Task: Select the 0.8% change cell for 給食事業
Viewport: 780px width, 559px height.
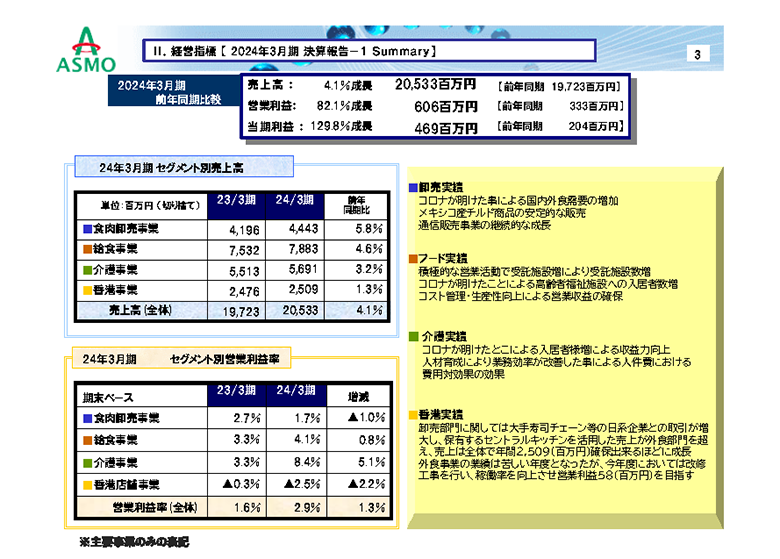Action: point(358,440)
